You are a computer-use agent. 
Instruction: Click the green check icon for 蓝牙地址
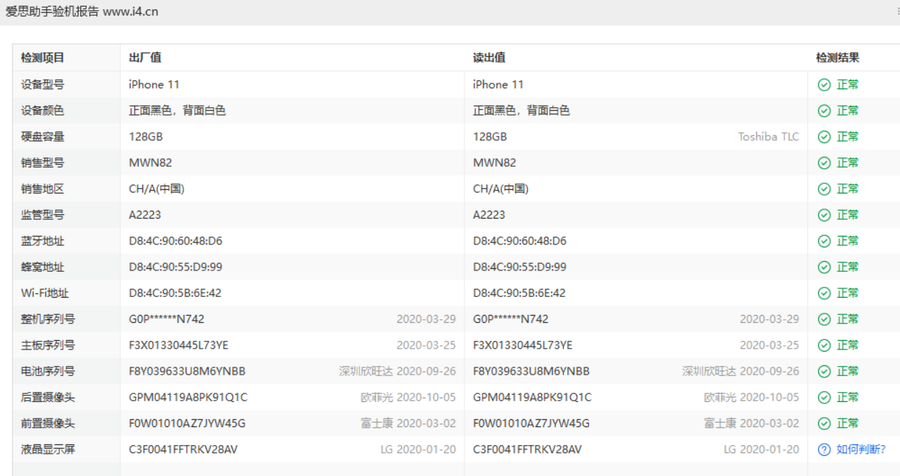click(824, 241)
